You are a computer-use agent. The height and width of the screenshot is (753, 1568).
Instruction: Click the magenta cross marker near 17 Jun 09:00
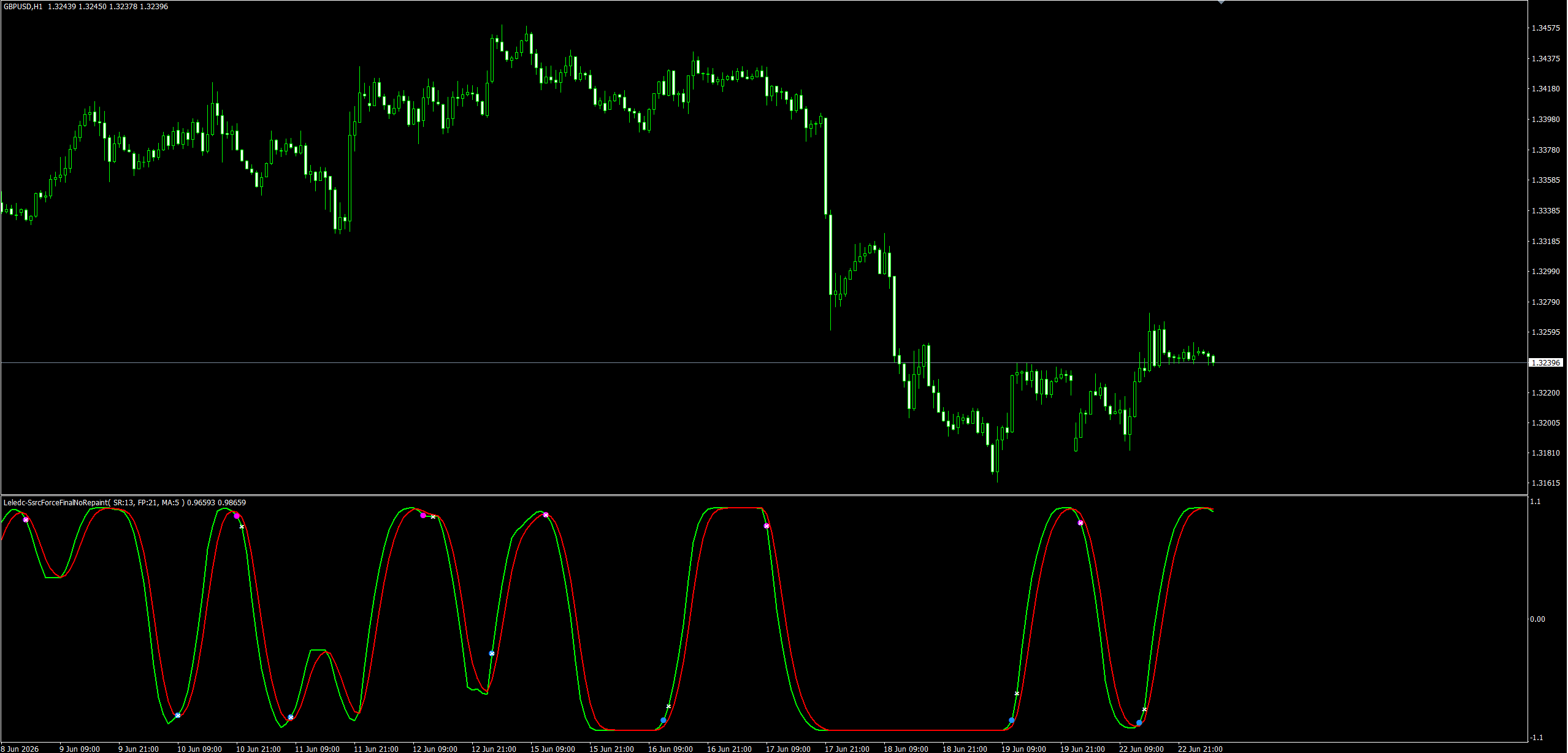(767, 526)
